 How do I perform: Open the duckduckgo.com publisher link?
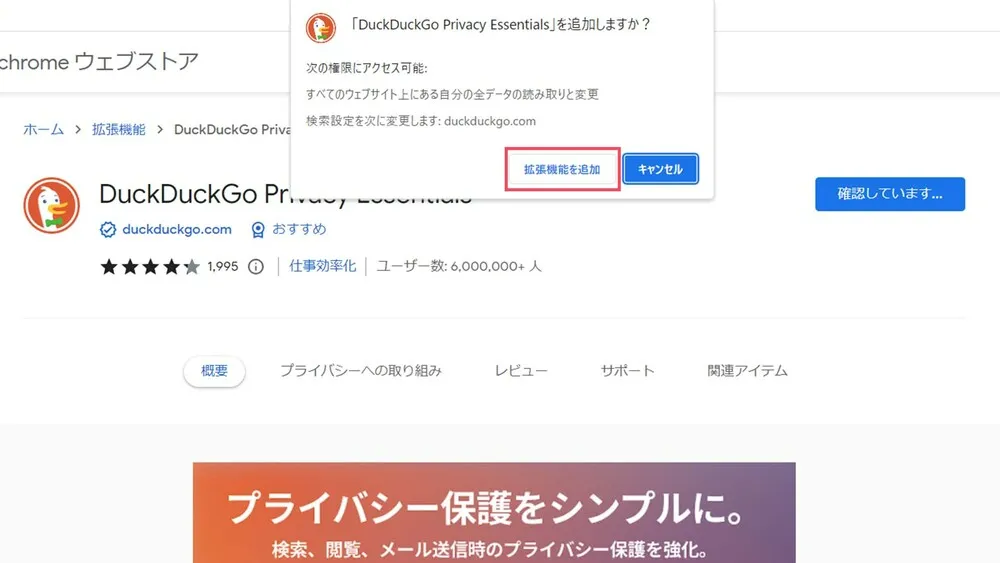coord(177,230)
